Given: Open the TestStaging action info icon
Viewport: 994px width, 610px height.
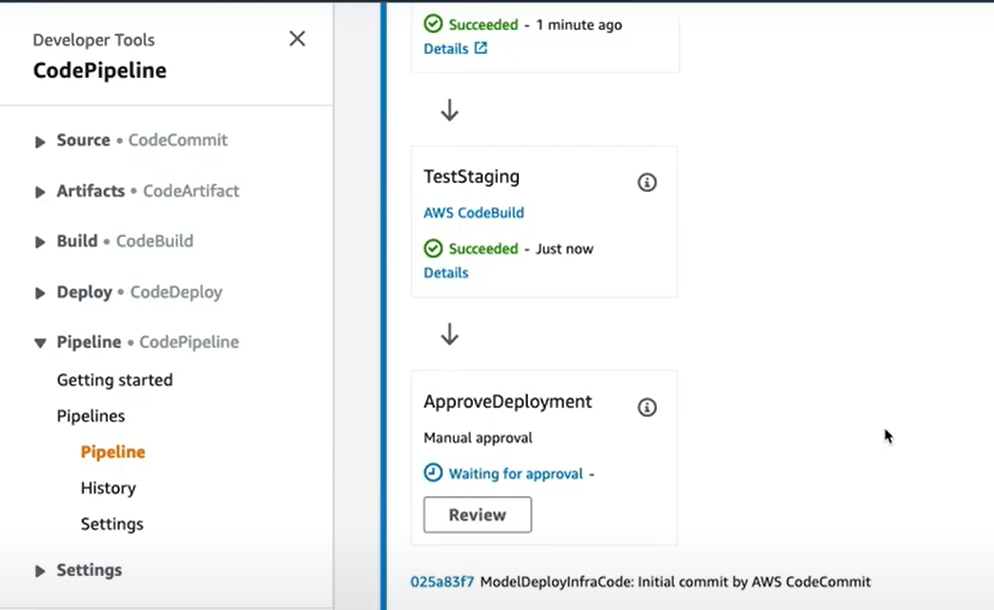Looking at the screenshot, I should (x=647, y=182).
